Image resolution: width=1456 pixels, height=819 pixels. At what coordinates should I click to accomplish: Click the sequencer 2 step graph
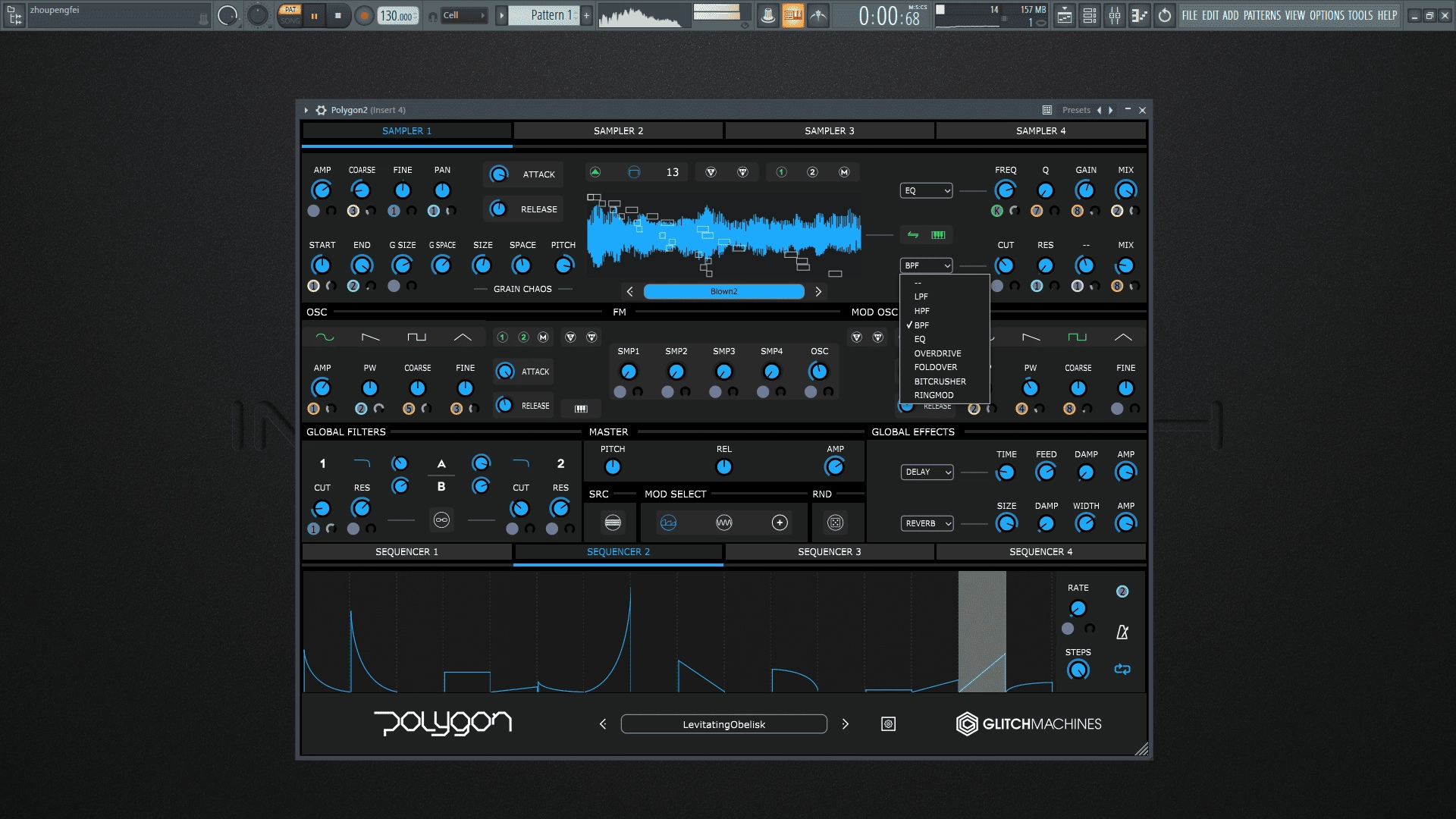[x=678, y=632]
